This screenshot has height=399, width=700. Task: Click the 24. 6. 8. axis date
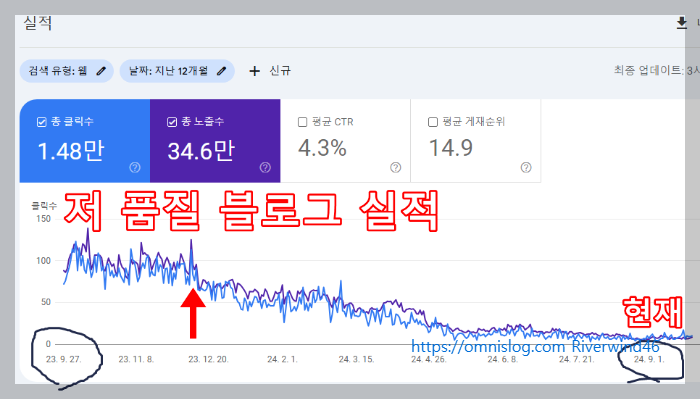pyautogui.click(x=503, y=359)
